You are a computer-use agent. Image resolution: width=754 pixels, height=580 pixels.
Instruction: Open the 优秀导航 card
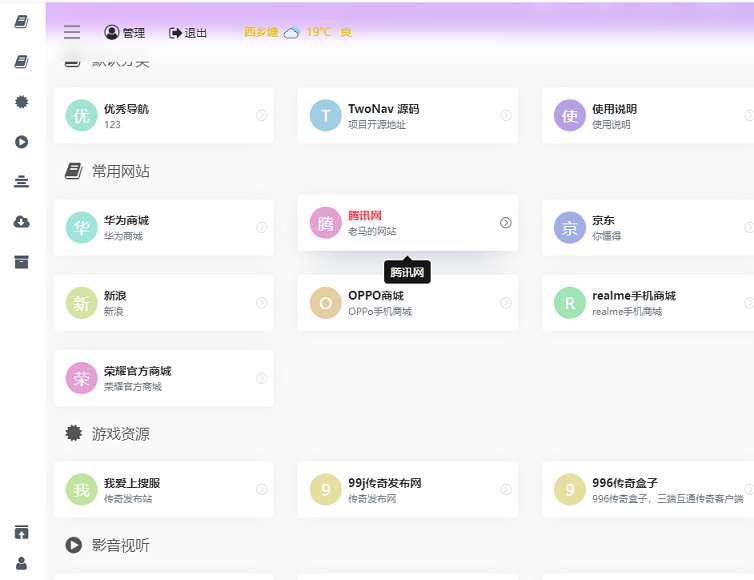(164, 115)
